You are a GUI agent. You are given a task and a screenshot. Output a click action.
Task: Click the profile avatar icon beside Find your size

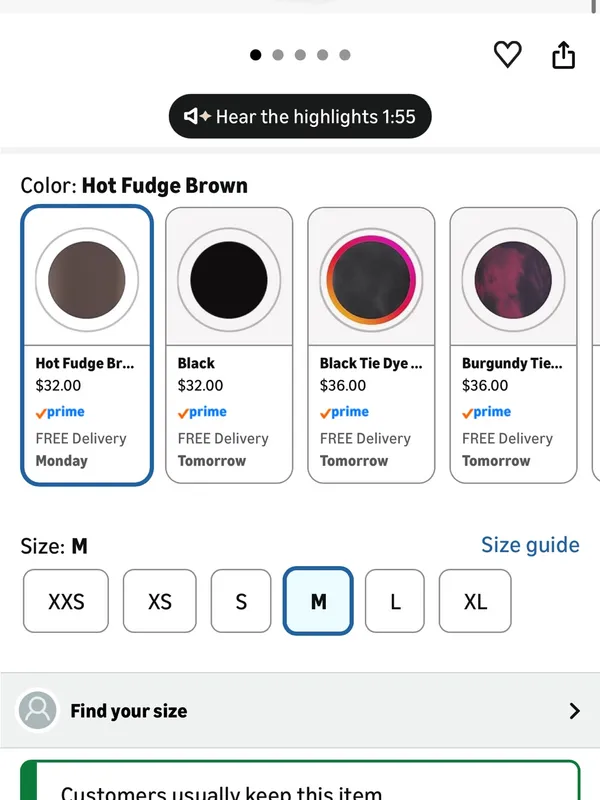pos(38,710)
